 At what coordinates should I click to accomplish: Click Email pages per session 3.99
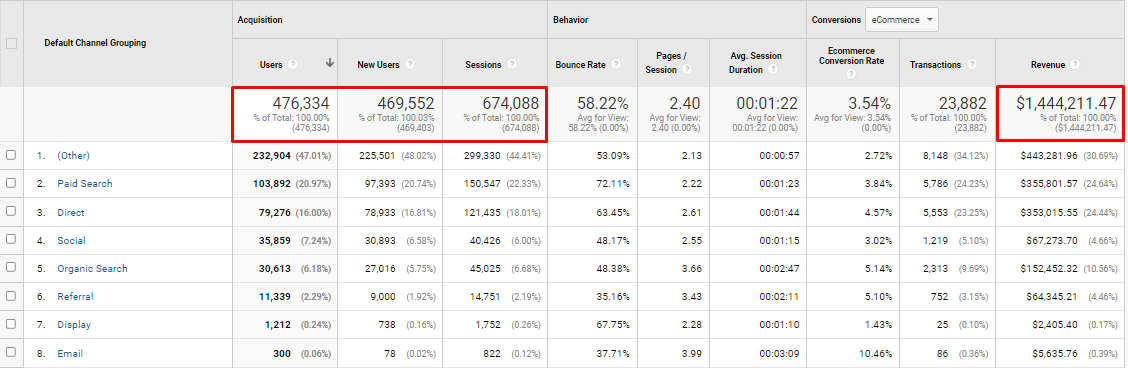point(692,353)
